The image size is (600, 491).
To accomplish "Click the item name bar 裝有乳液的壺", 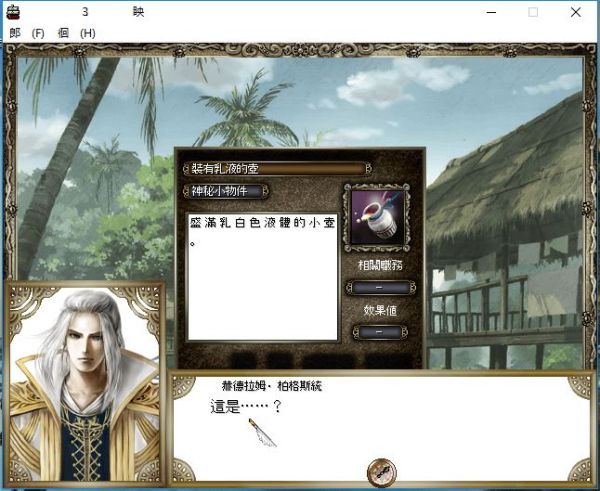I will [x=277, y=168].
